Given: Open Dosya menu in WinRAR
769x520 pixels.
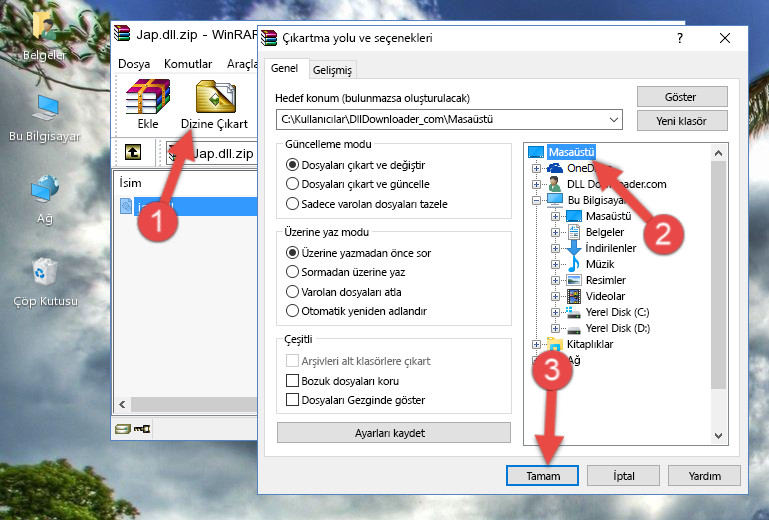Looking at the screenshot, I should [x=134, y=64].
